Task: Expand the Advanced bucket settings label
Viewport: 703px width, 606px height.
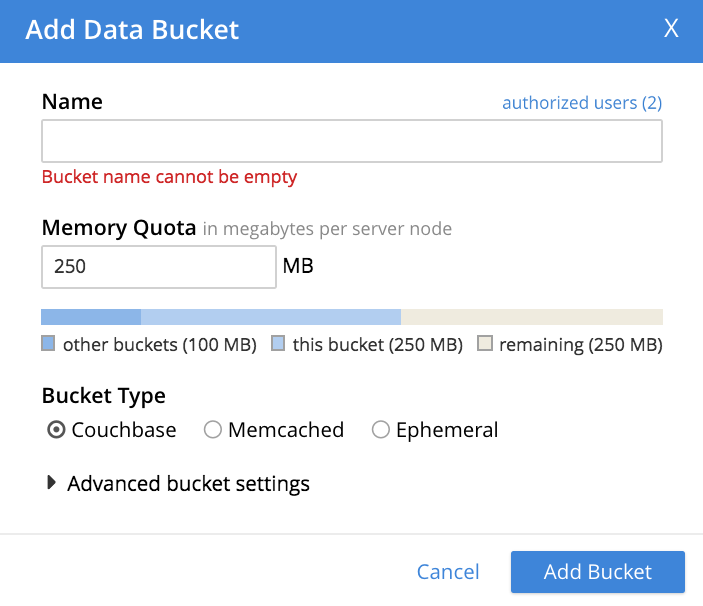Action: point(188,484)
